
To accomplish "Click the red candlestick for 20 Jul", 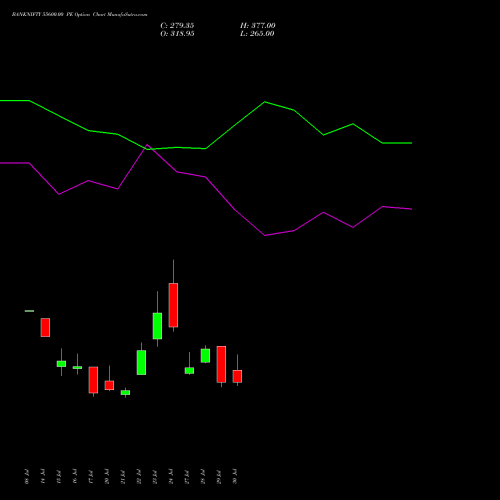I will (109, 385).
